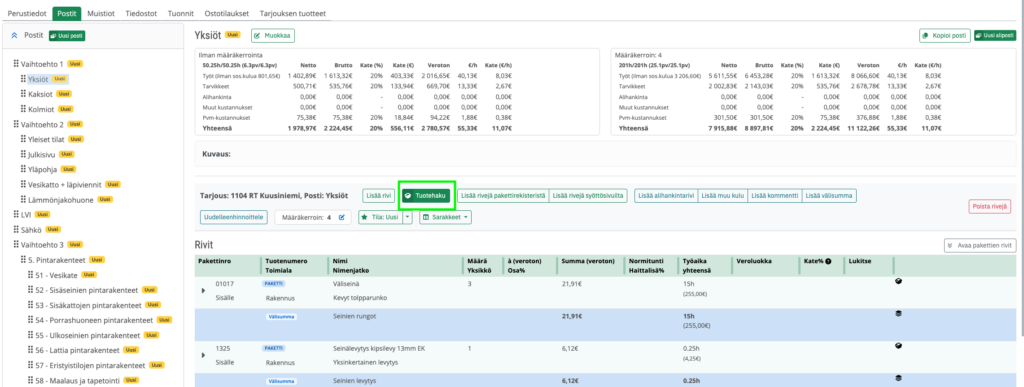Open the Tila: Uusi dropdown arrow
The image size is (1024, 387).
pos(408,217)
